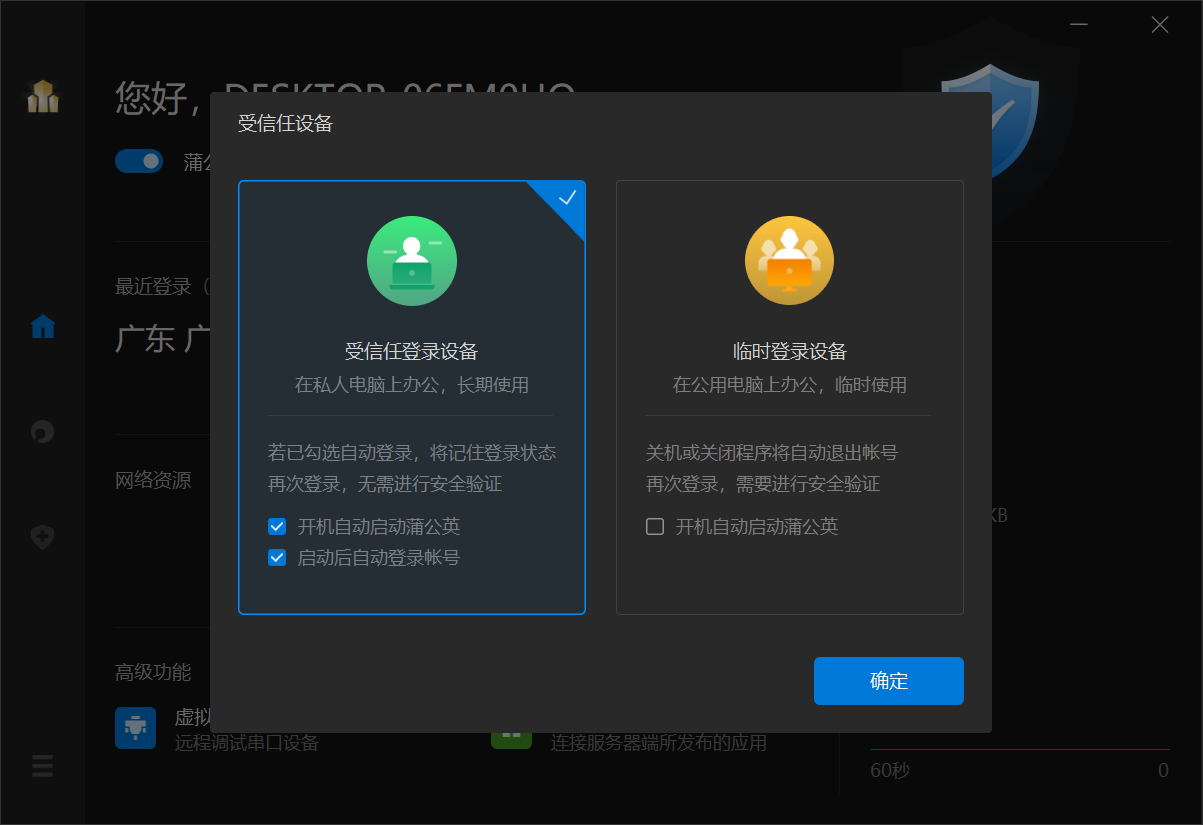Select the 受信任登录设备 card
This screenshot has height=825, width=1203.
click(x=412, y=397)
